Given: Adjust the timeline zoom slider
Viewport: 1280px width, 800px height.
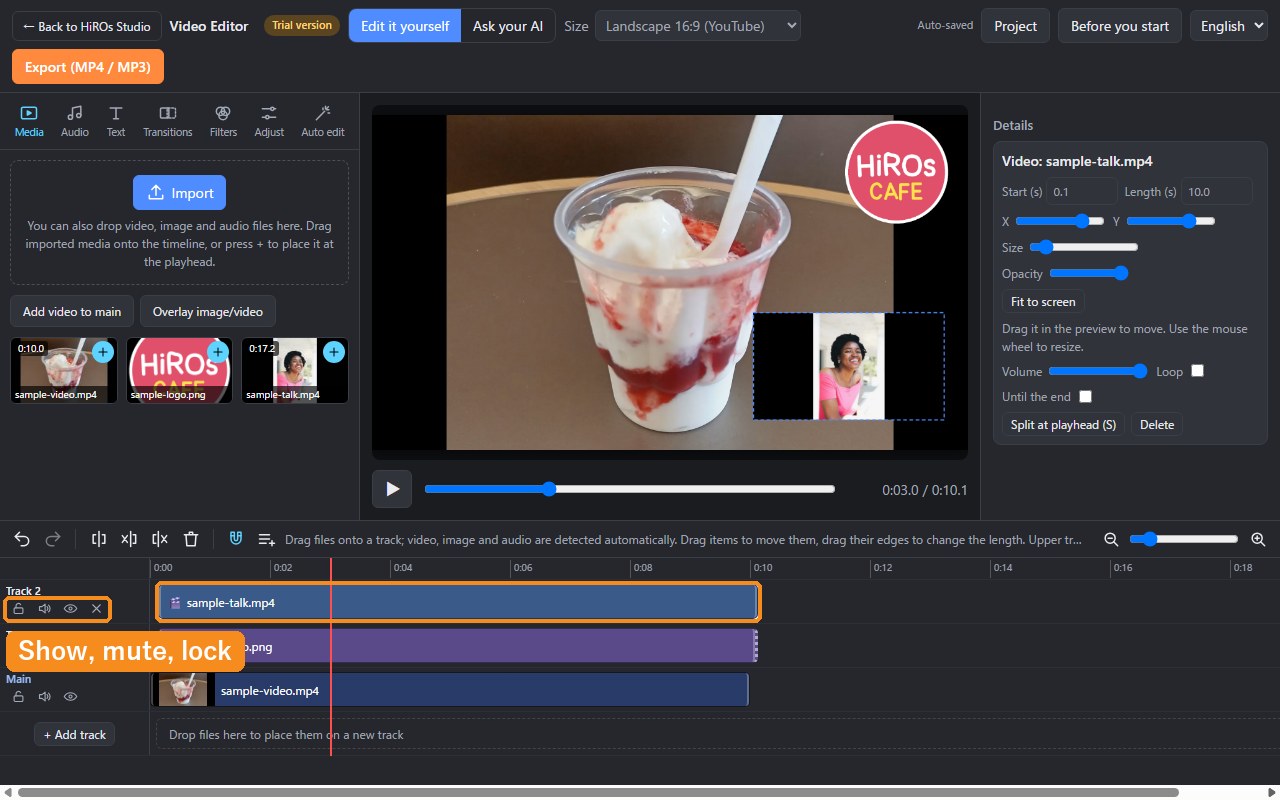Looking at the screenshot, I should (1184, 539).
